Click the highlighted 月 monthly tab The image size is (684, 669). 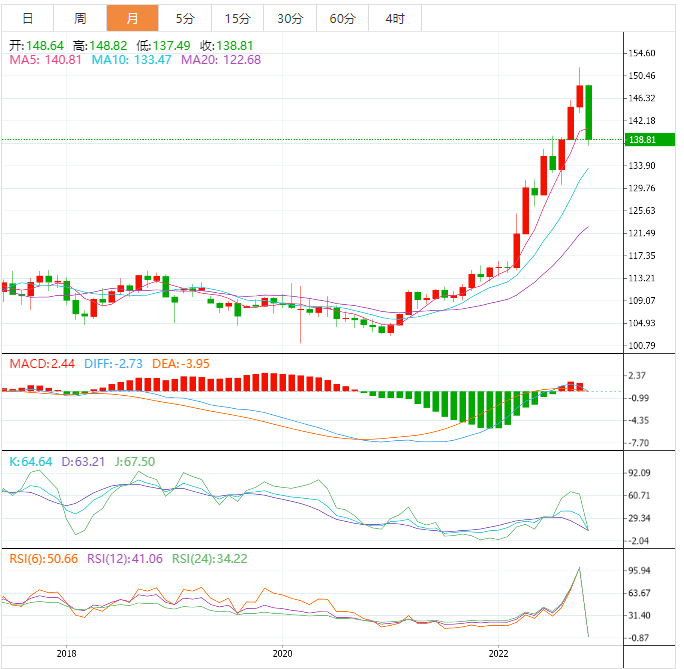(132, 18)
